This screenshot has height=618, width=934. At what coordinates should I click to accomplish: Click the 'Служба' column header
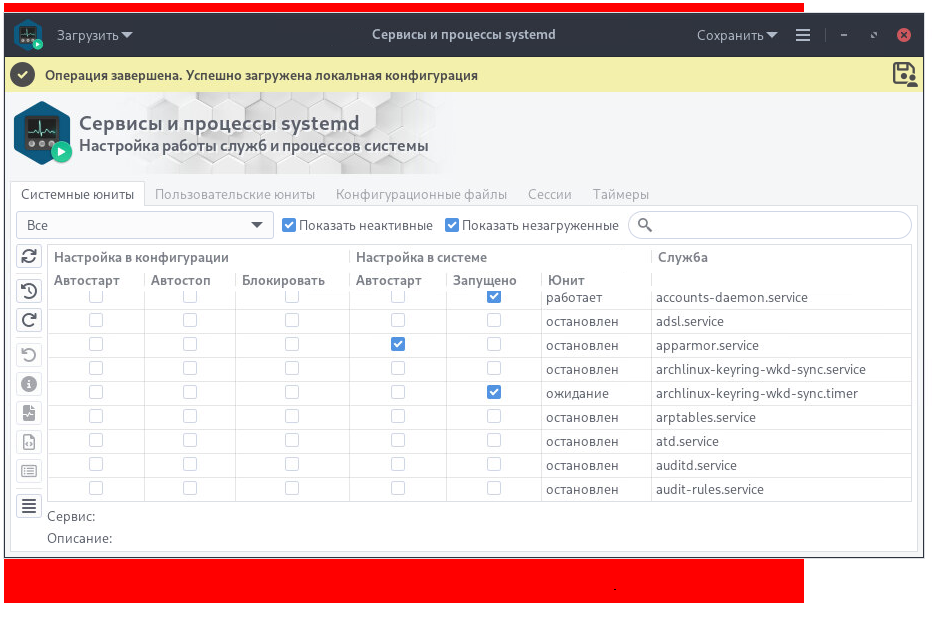[x=682, y=257]
